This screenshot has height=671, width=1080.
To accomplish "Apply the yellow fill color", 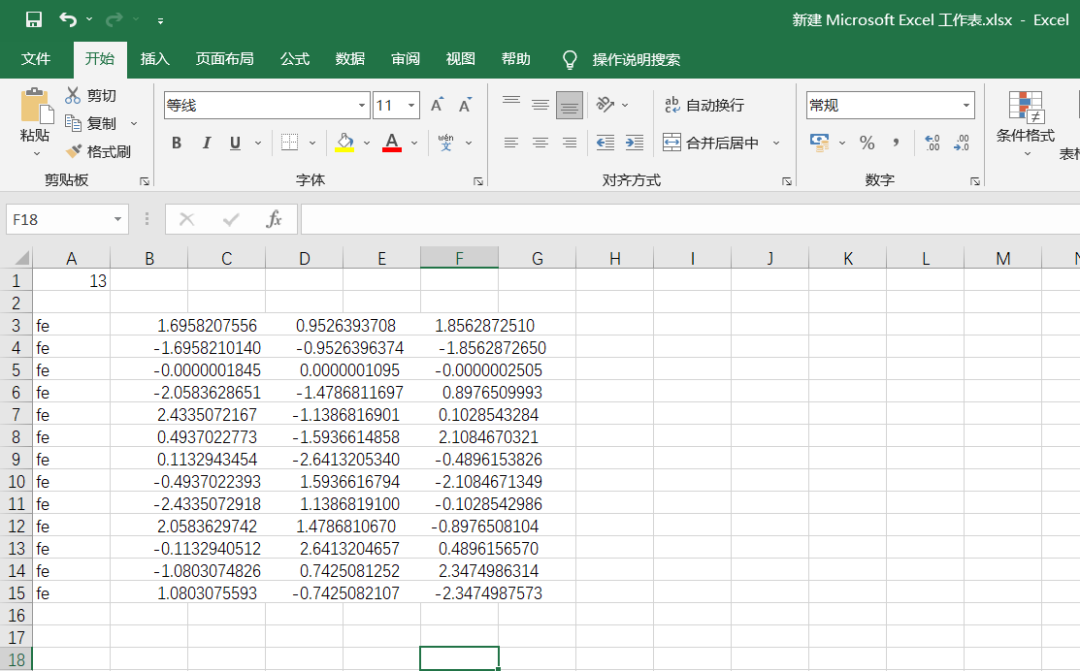I will click(344, 143).
